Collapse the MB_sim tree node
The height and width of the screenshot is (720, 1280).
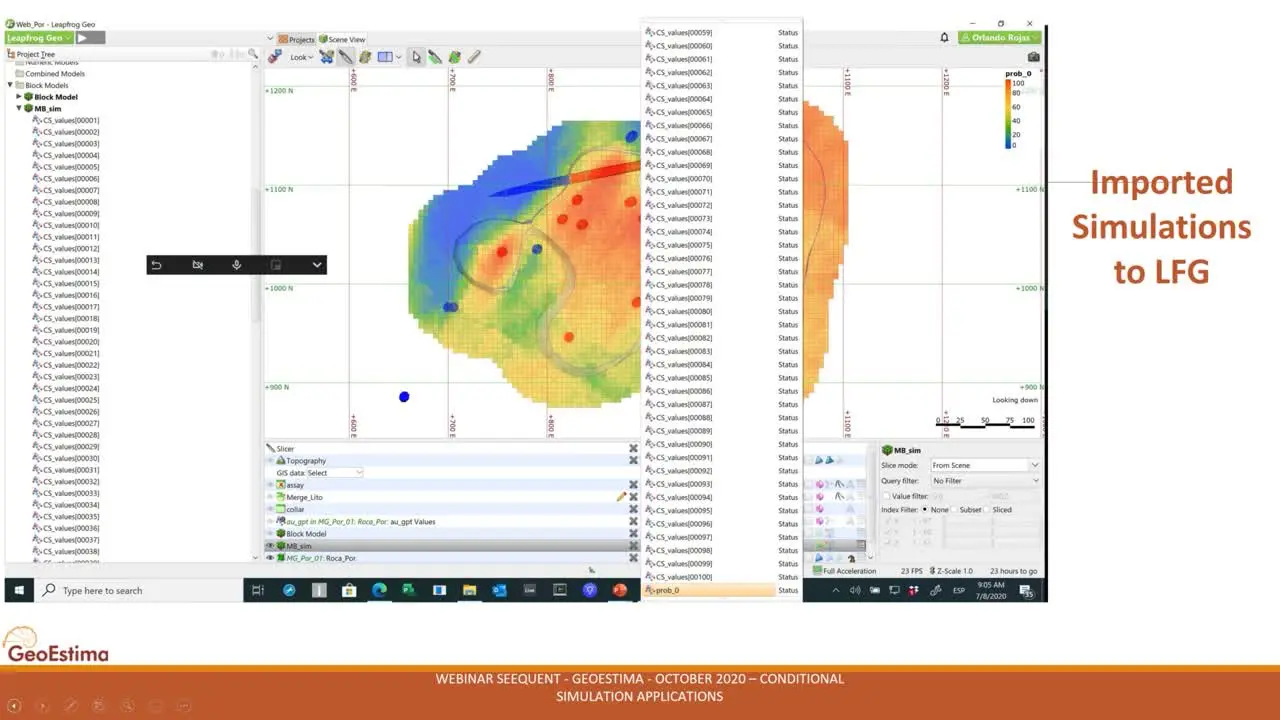click(18, 108)
